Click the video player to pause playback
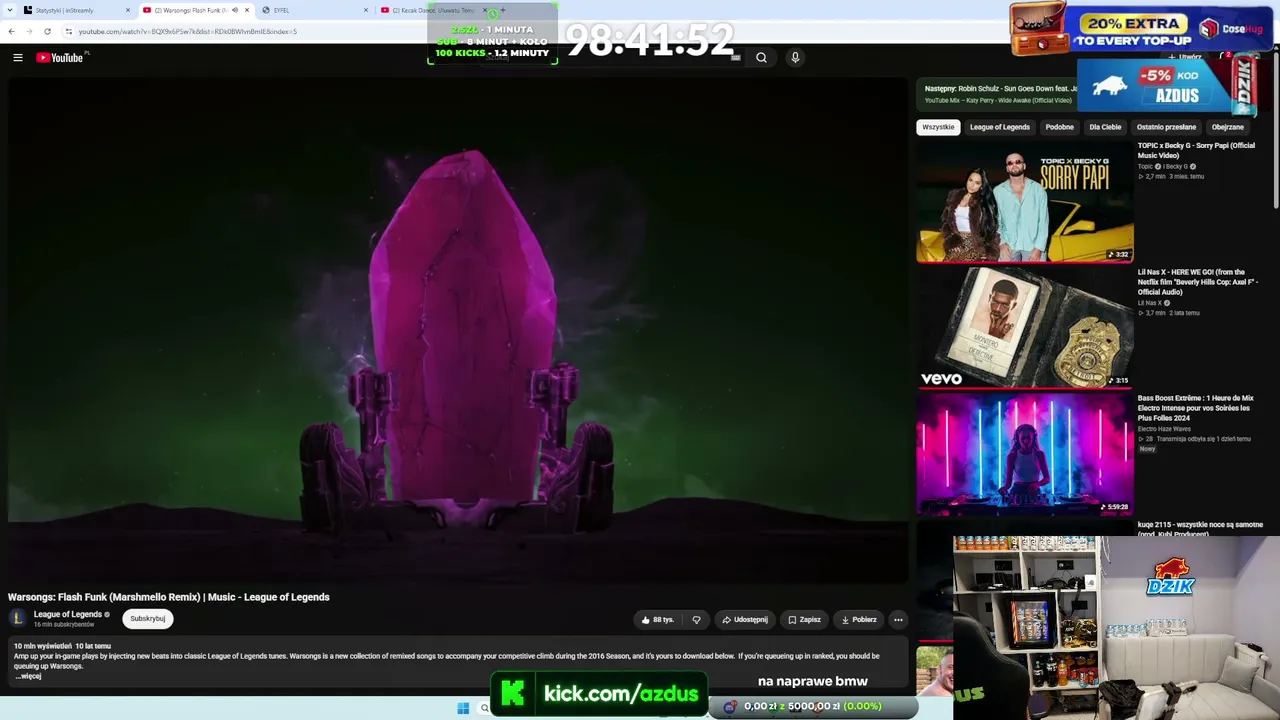The image size is (1280, 720). pos(458,330)
